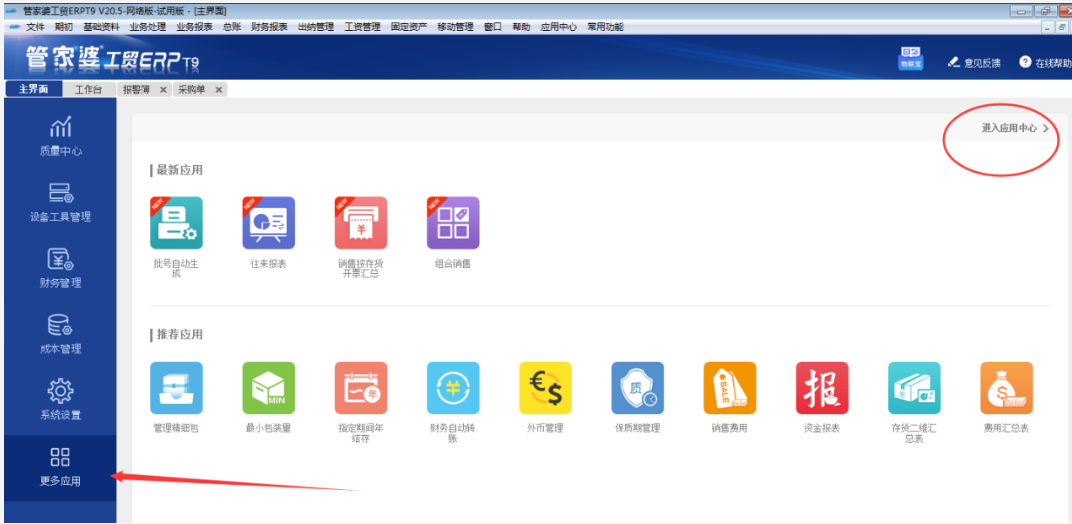1072x524 pixels.
Task: Click 进入应用中心 link
Action: [1015, 128]
